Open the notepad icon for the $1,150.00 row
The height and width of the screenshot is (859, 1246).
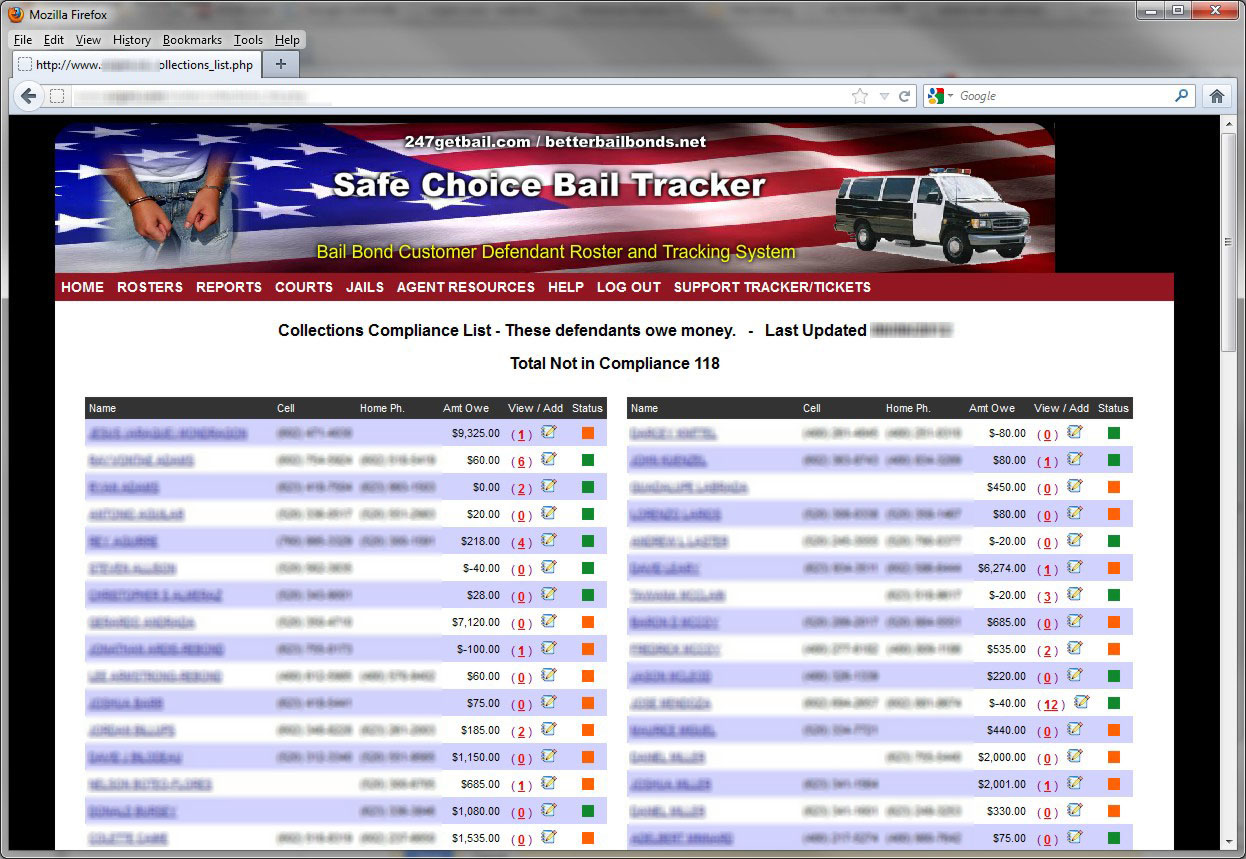pos(548,756)
